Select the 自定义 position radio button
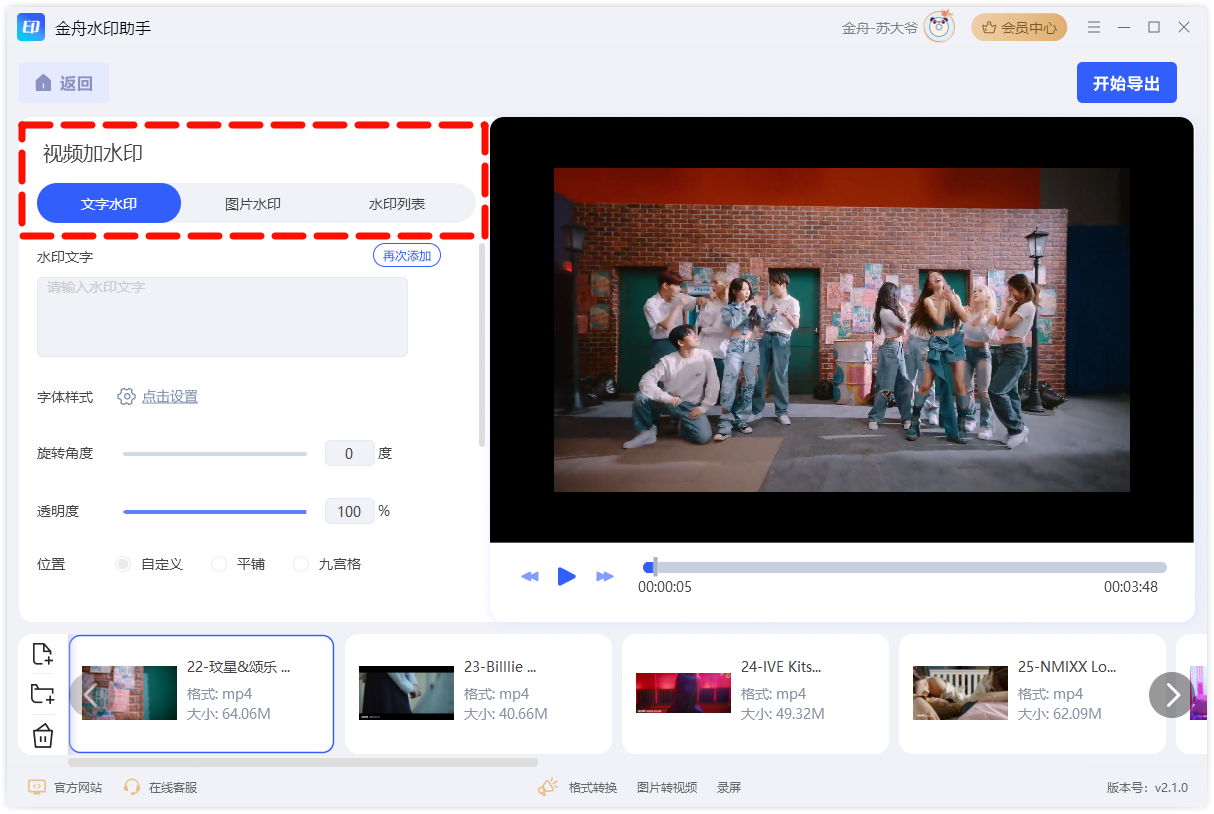Viewport: 1214px width, 814px height. pos(123,564)
